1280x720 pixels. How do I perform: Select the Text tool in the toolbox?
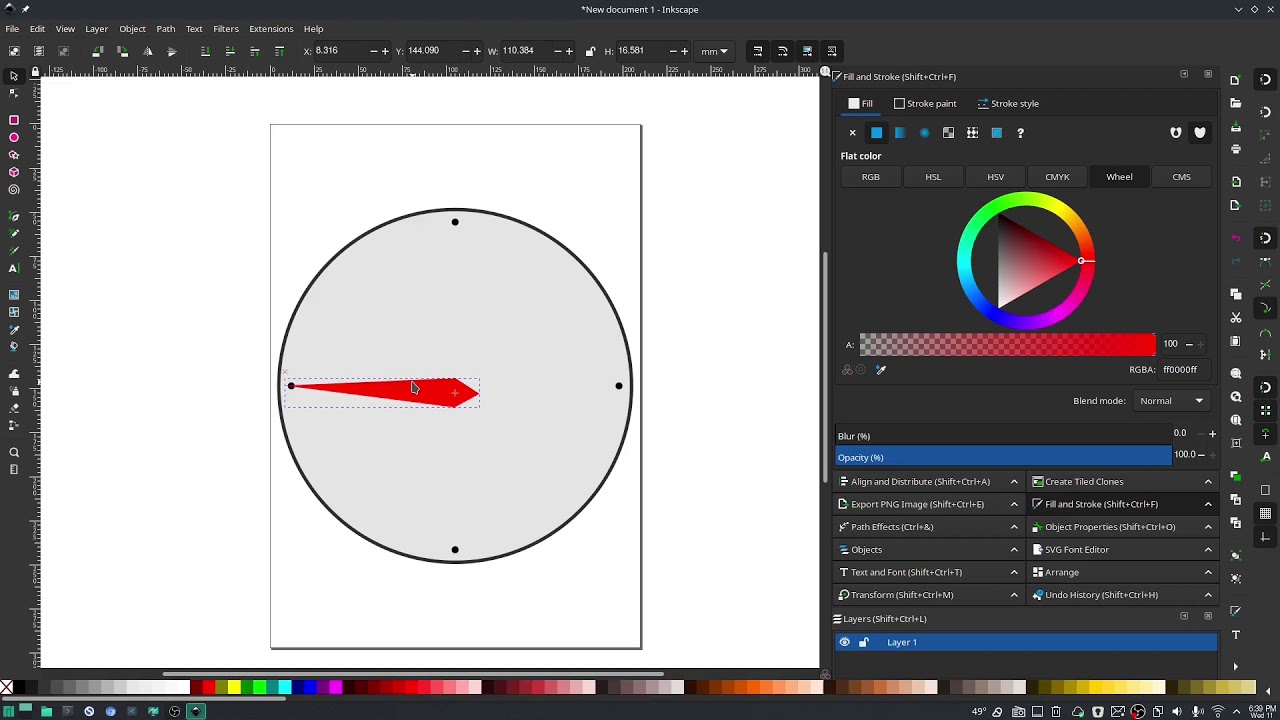tap(14, 268)
